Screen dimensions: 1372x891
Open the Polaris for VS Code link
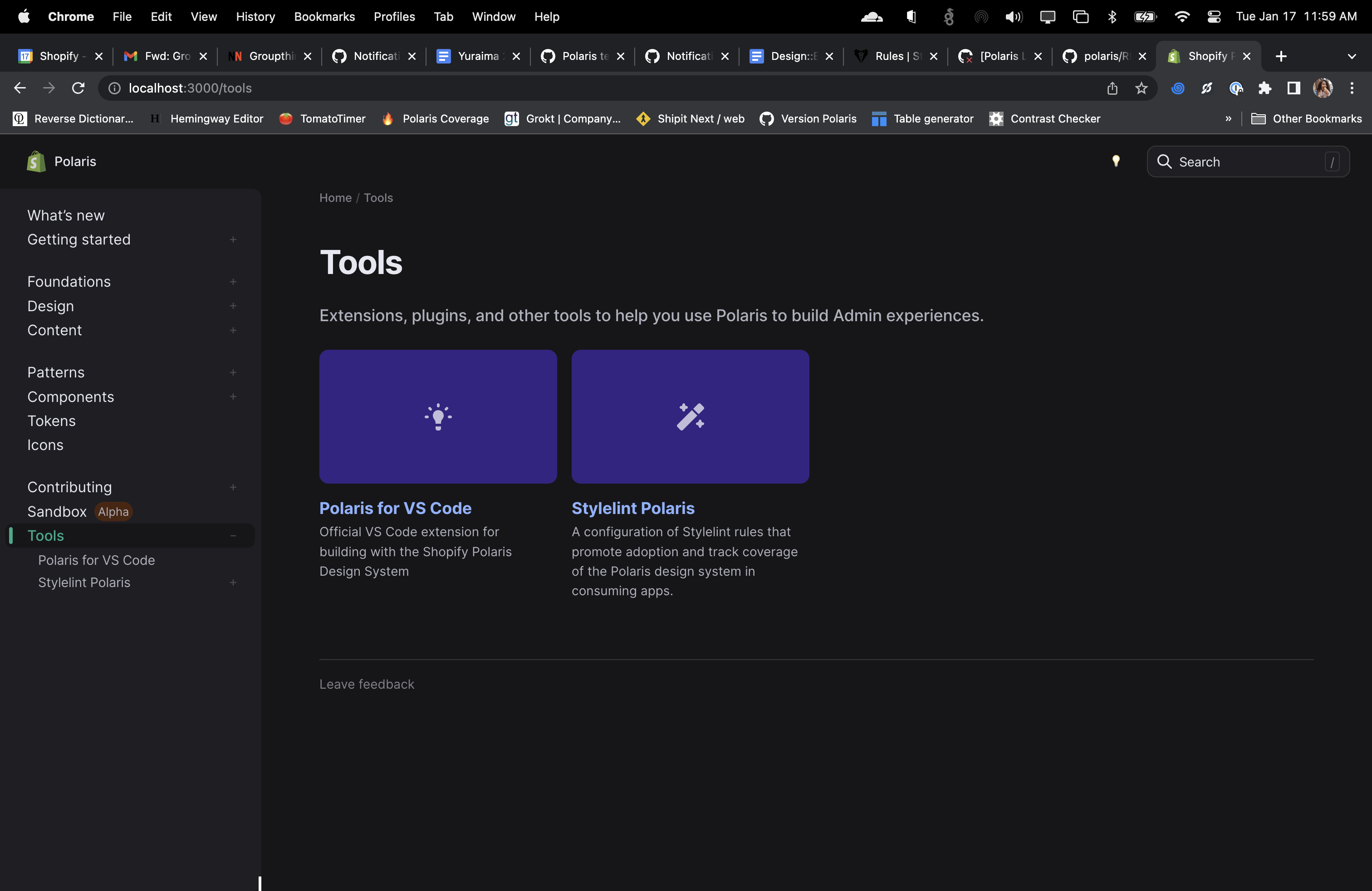coord(395,508)
